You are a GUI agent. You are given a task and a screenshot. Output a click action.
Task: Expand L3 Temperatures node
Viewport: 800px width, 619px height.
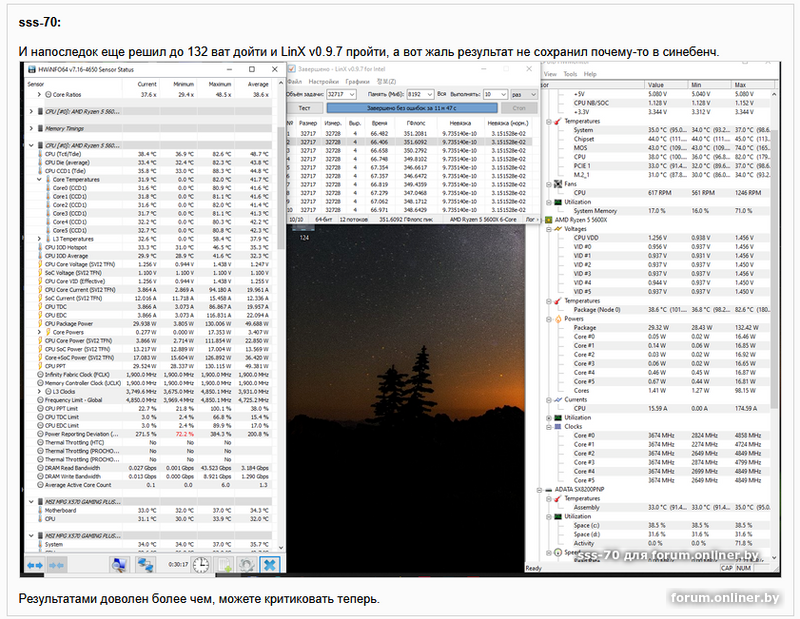coord(38,239)
